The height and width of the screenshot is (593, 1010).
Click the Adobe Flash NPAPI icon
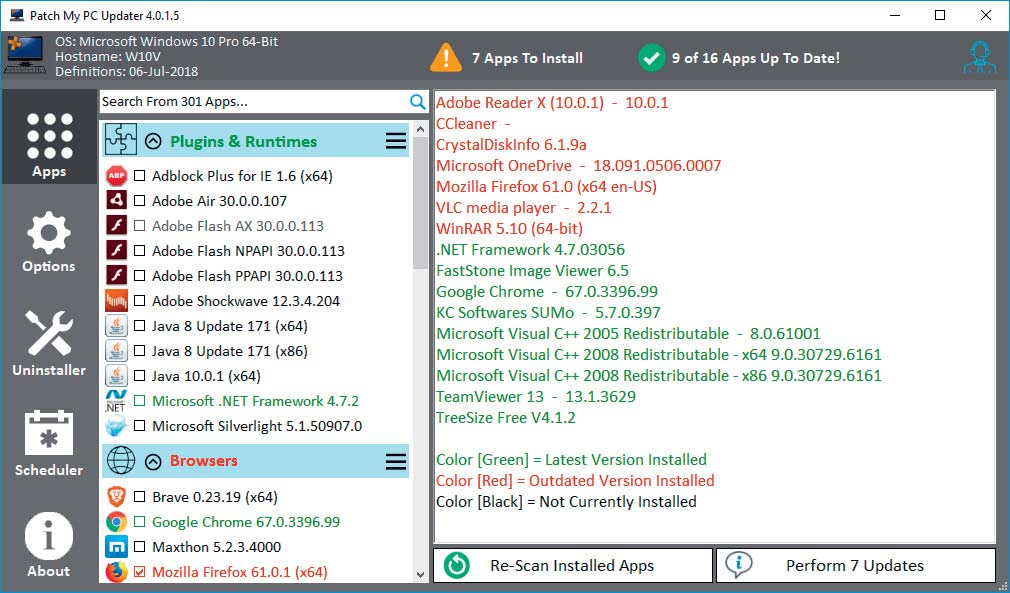coord(117,251)
